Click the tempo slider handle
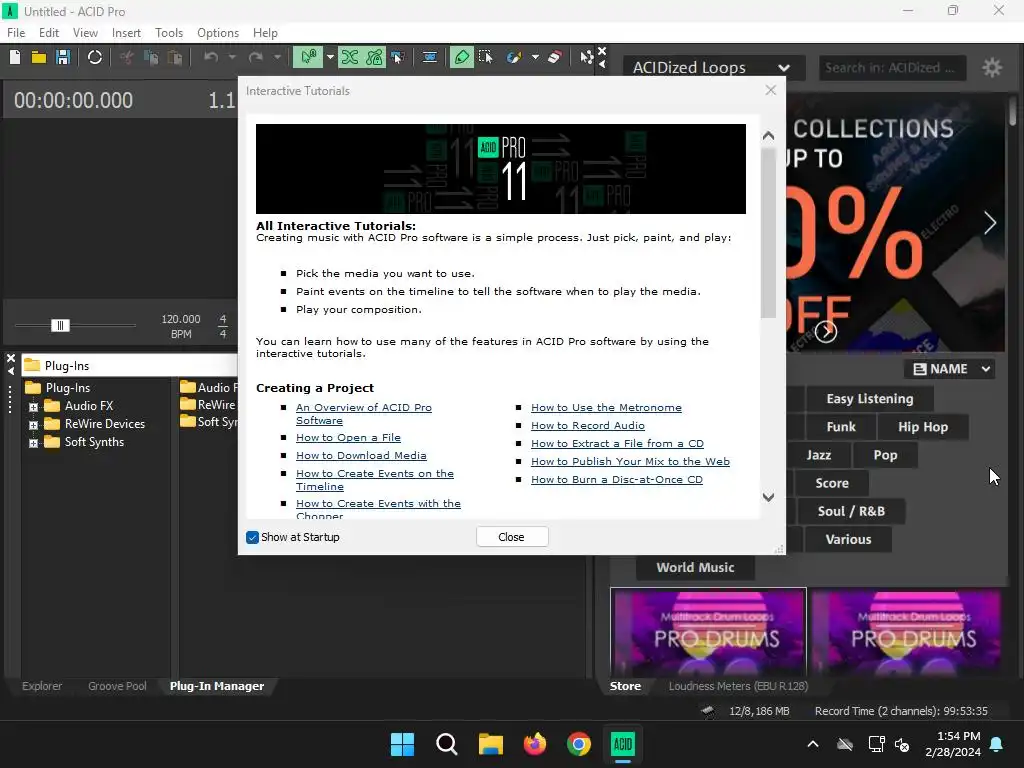Screen dimensions: 1024x768 point(60,325)
